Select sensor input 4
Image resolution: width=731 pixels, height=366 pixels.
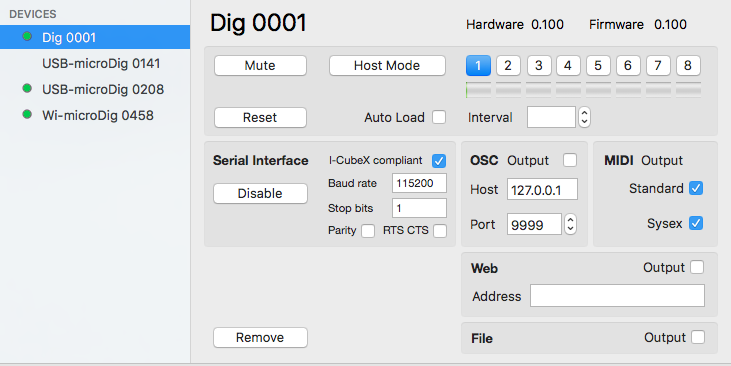568,66
